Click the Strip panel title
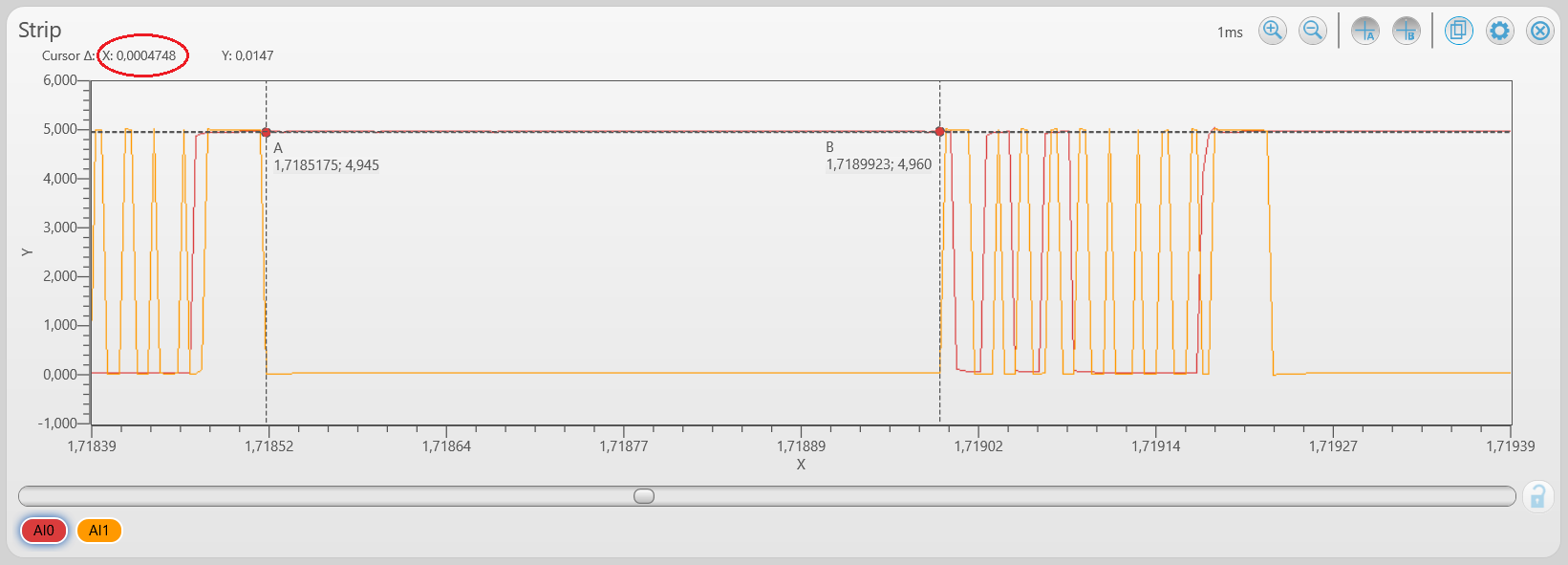This screenshot has height=565, width=1568. coord(40,30)
